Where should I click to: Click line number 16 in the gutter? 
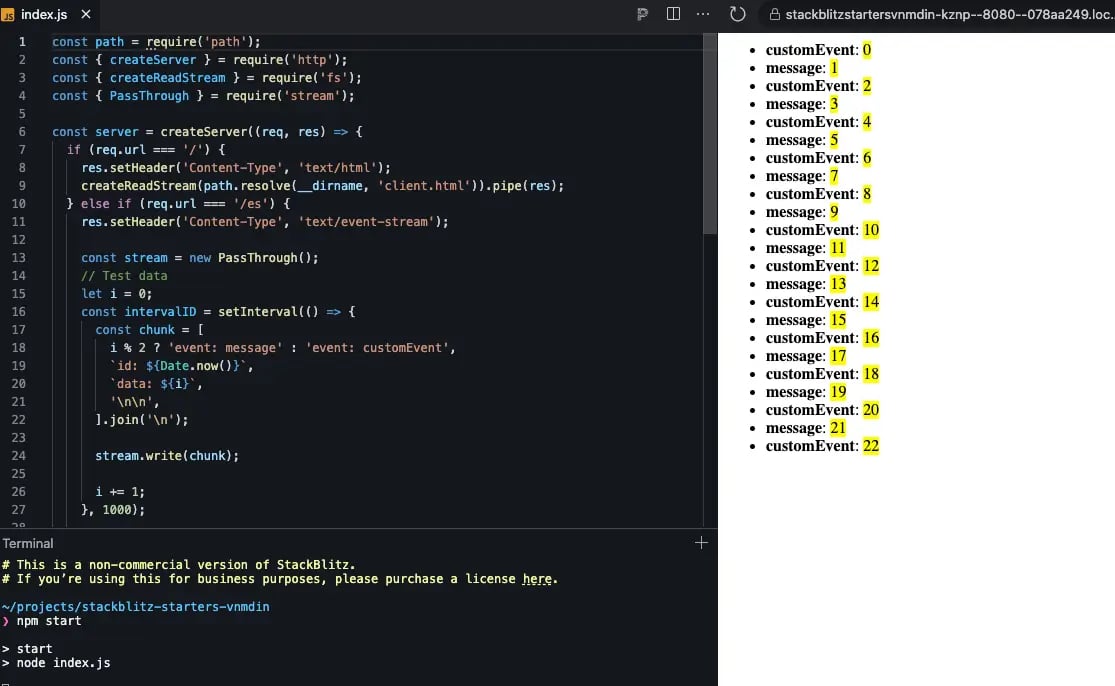point(18,311)
